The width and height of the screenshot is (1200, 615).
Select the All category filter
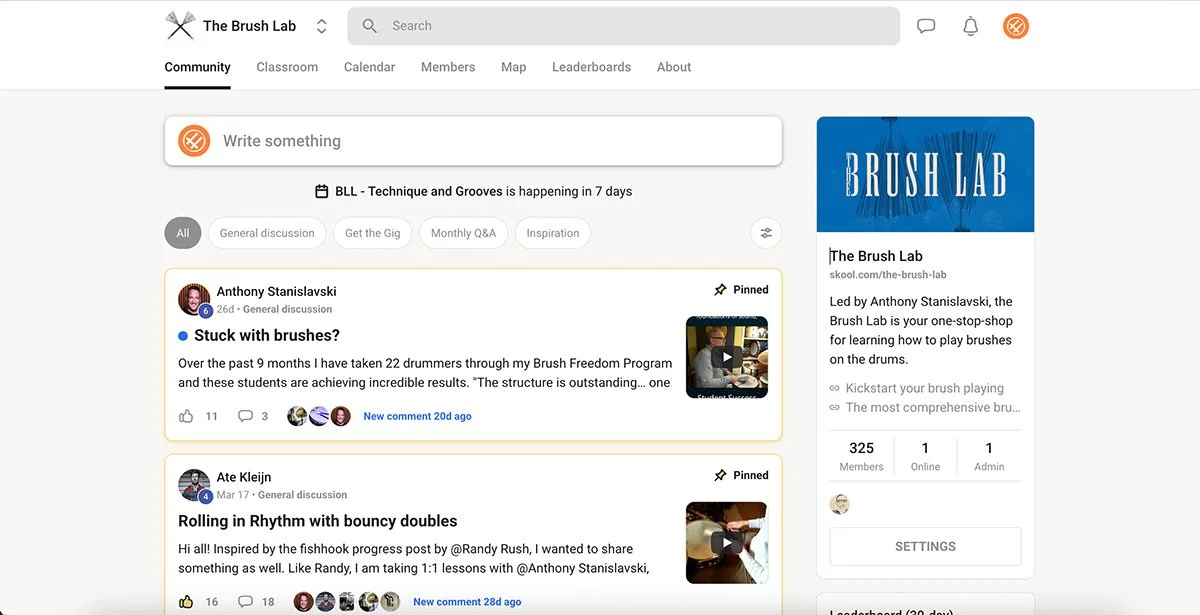(x=183, y=233)
